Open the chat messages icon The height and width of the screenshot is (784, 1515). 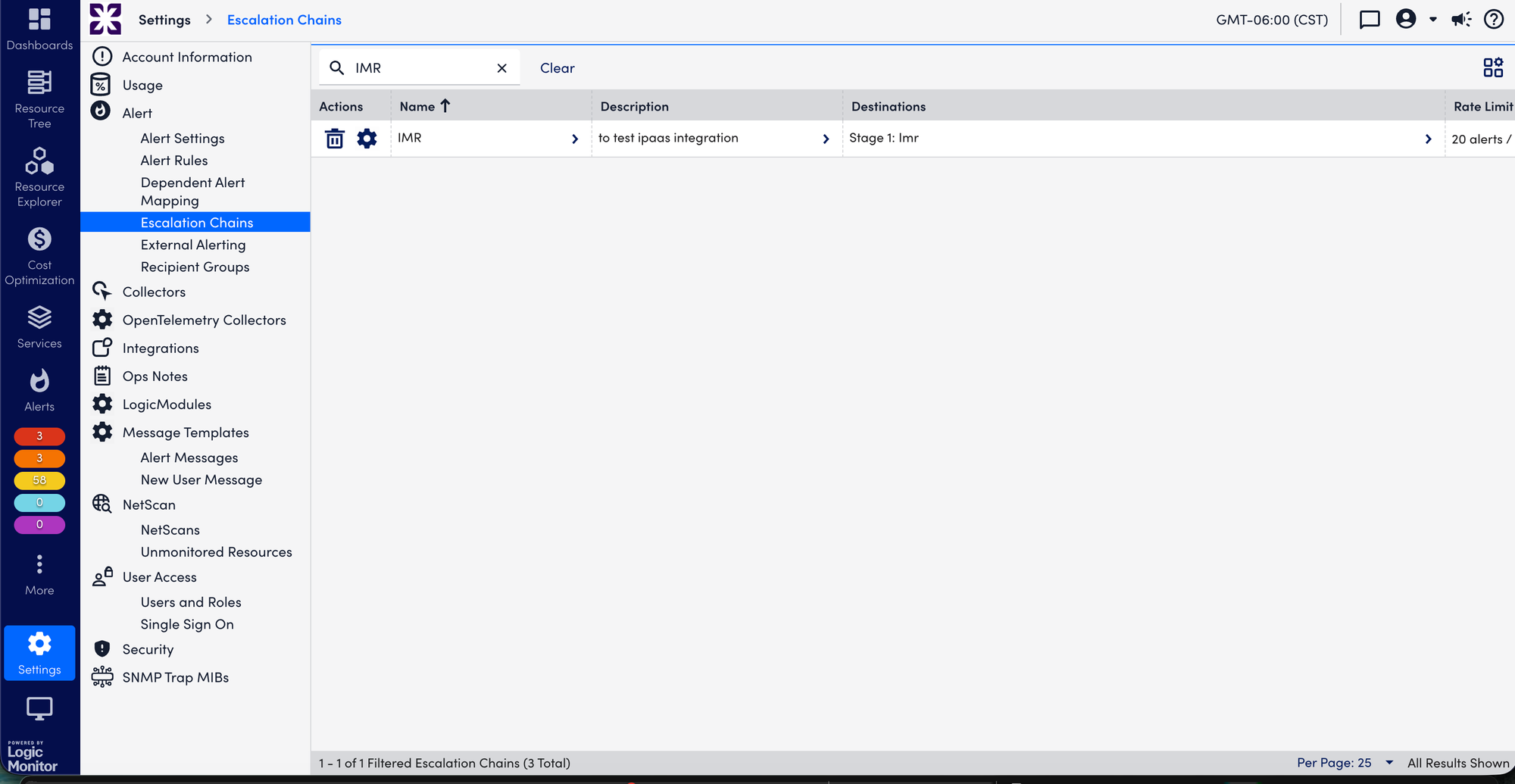click(1369, 20)
